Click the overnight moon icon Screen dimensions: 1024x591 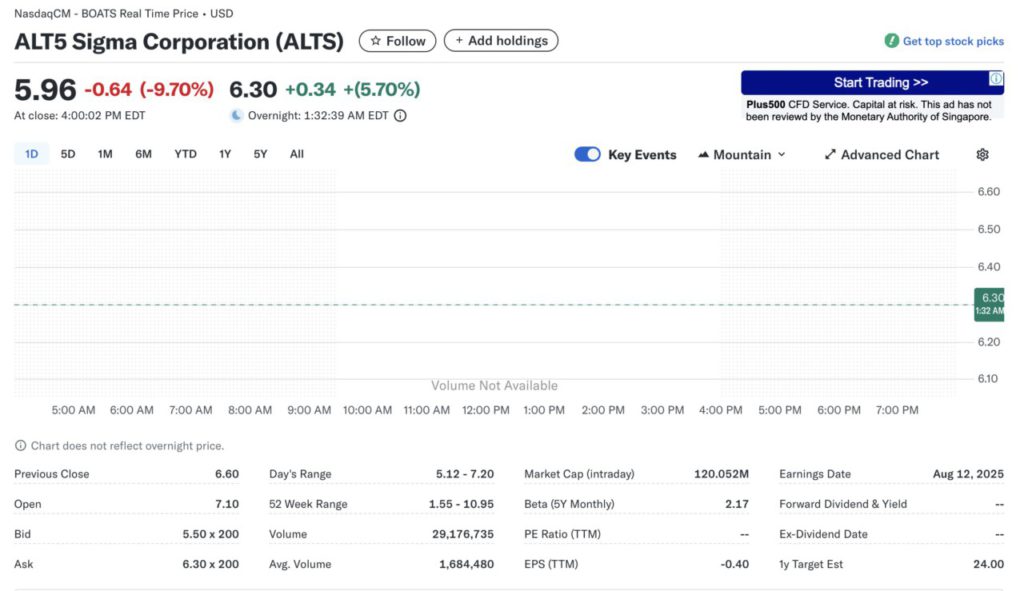click(x=236, y=115)
